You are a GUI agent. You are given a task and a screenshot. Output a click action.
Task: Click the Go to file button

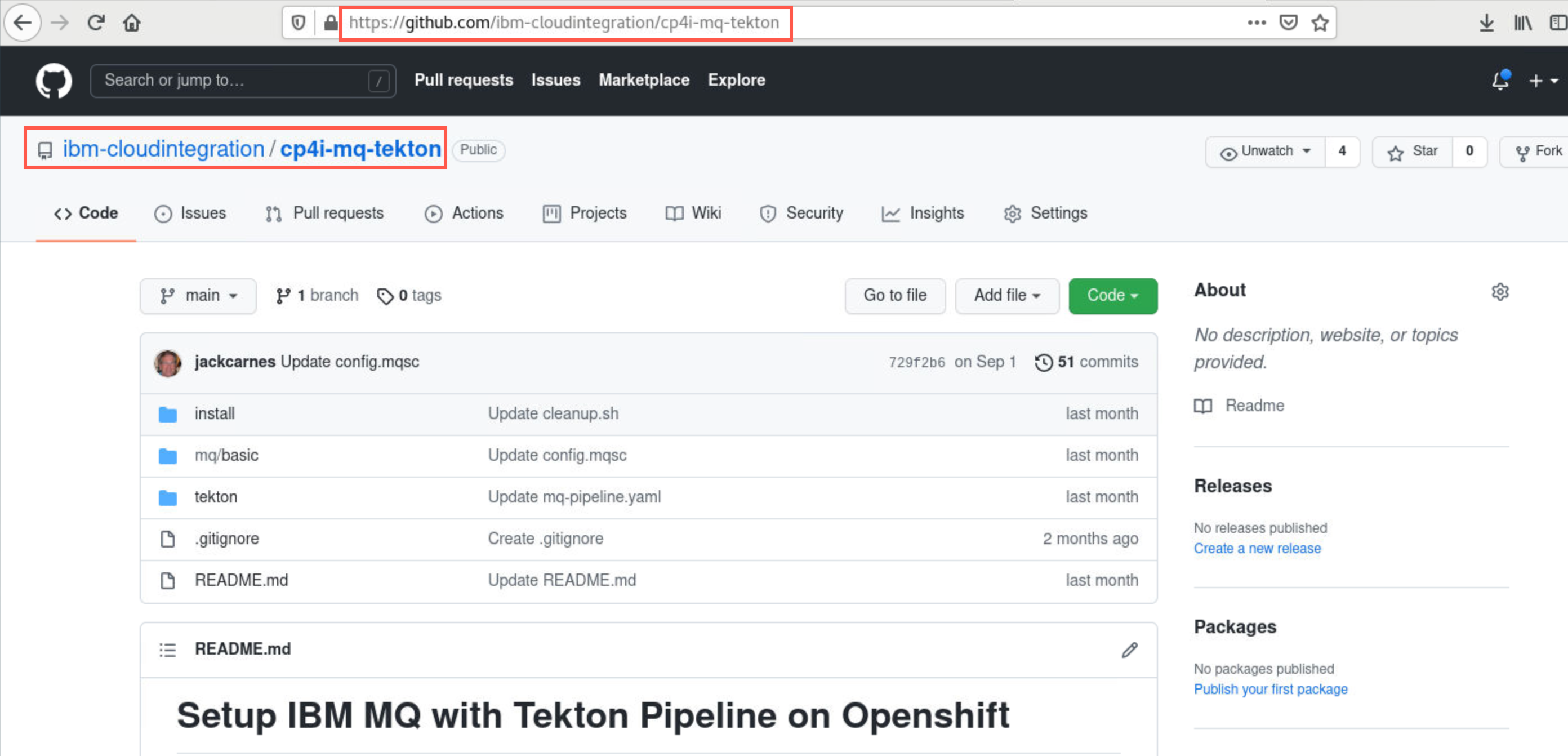(895, 296)
